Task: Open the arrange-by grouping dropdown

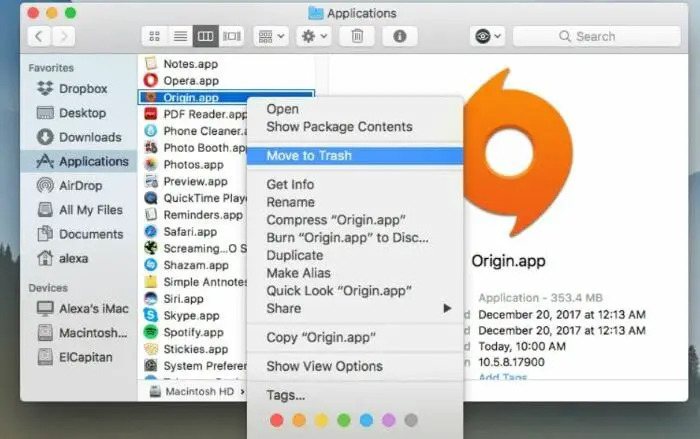Action: [271, 36]
